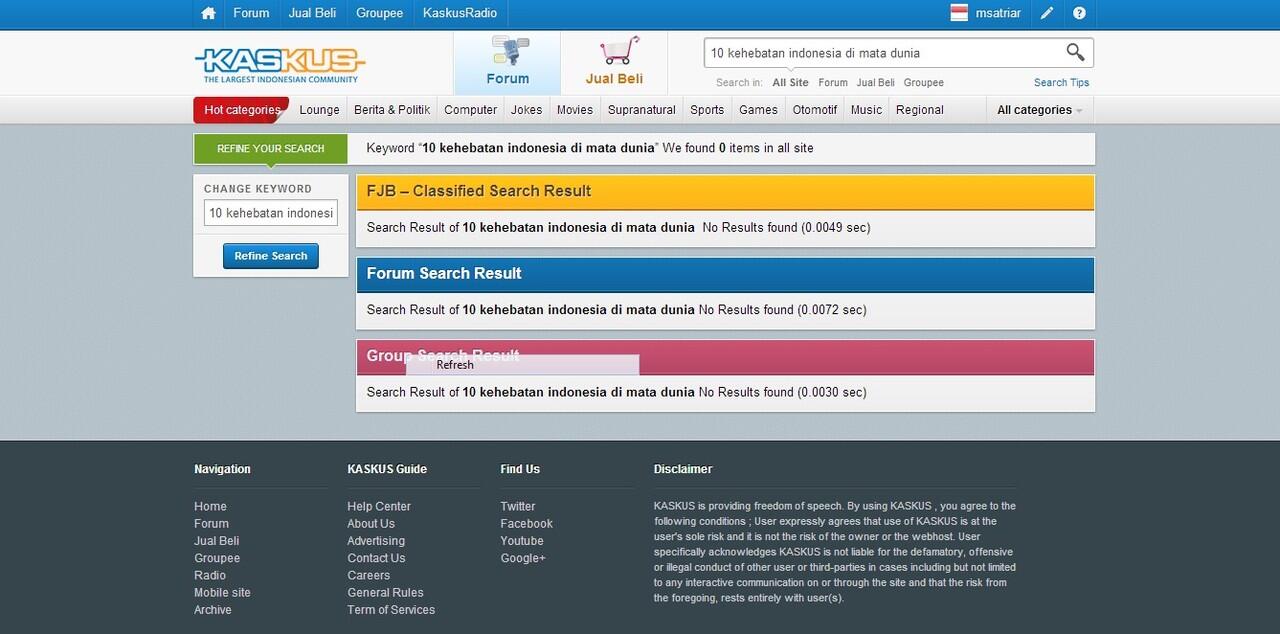Open the Music category
This screenshot has width=1280, height=634.
(x=866, y=110)
